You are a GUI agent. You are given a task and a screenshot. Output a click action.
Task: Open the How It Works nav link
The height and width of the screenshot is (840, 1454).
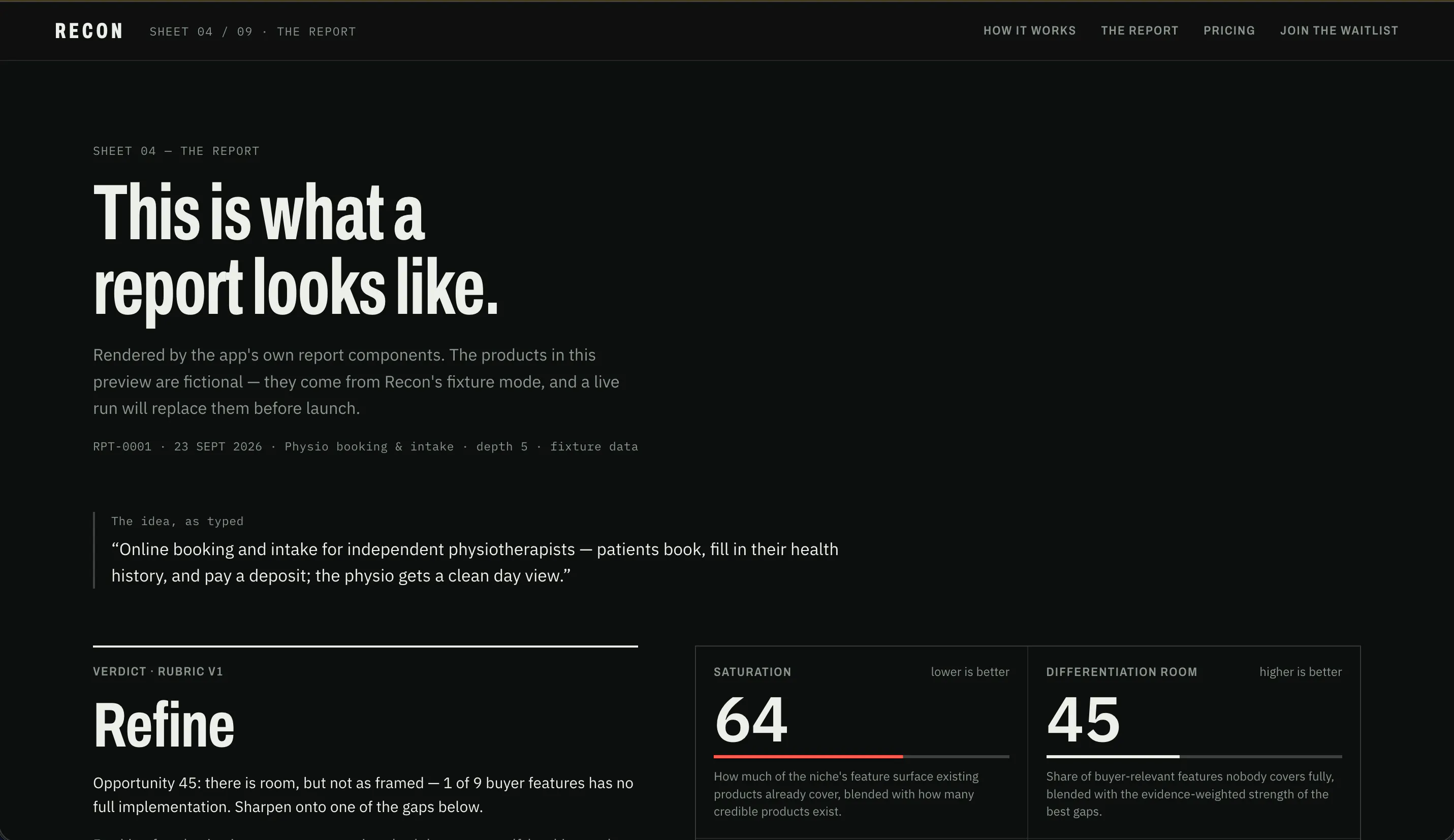(1029, 30)
